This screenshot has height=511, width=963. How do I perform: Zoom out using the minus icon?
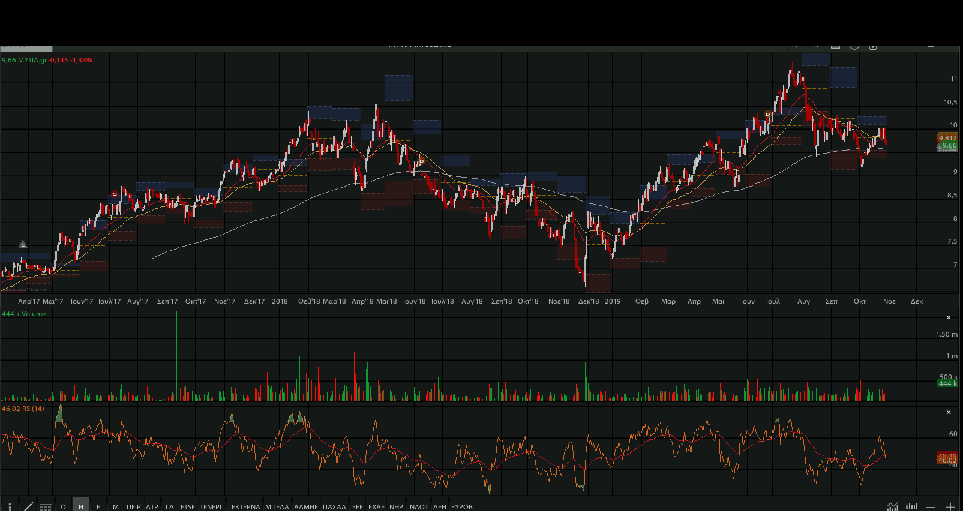coord(931,507)
